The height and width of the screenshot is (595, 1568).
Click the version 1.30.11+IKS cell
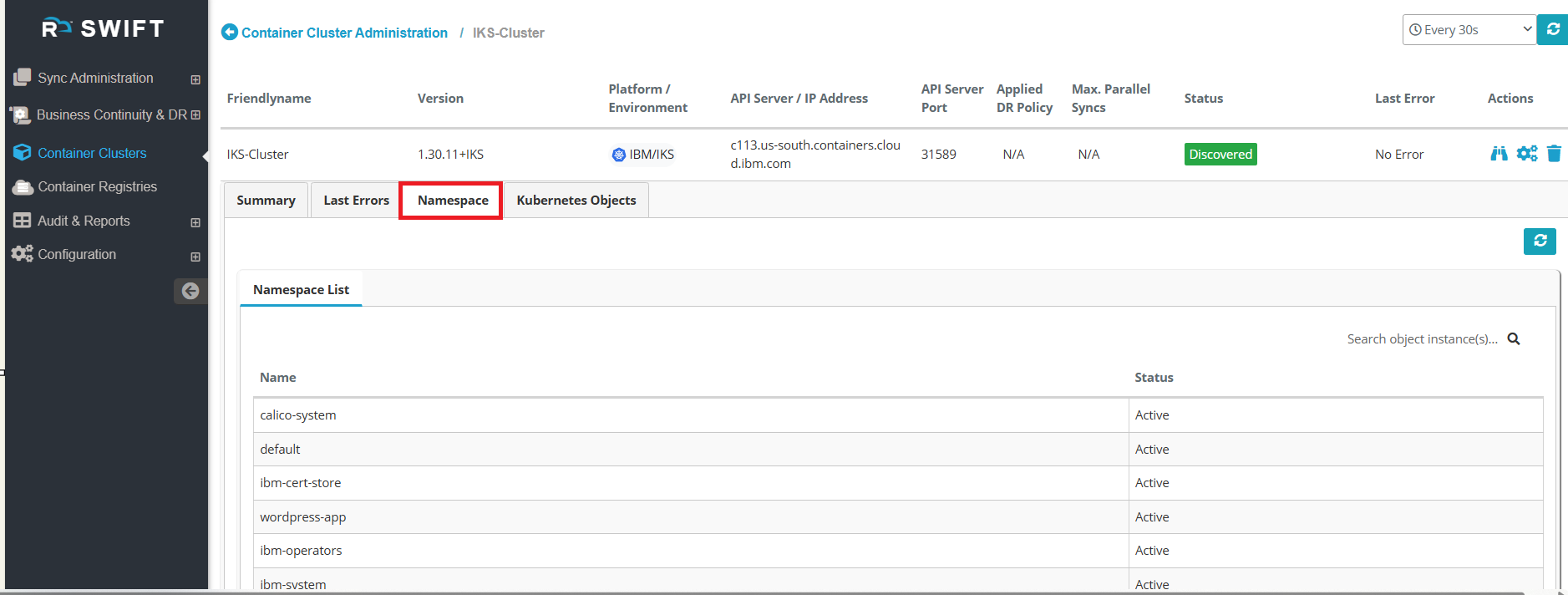point(450,155)
